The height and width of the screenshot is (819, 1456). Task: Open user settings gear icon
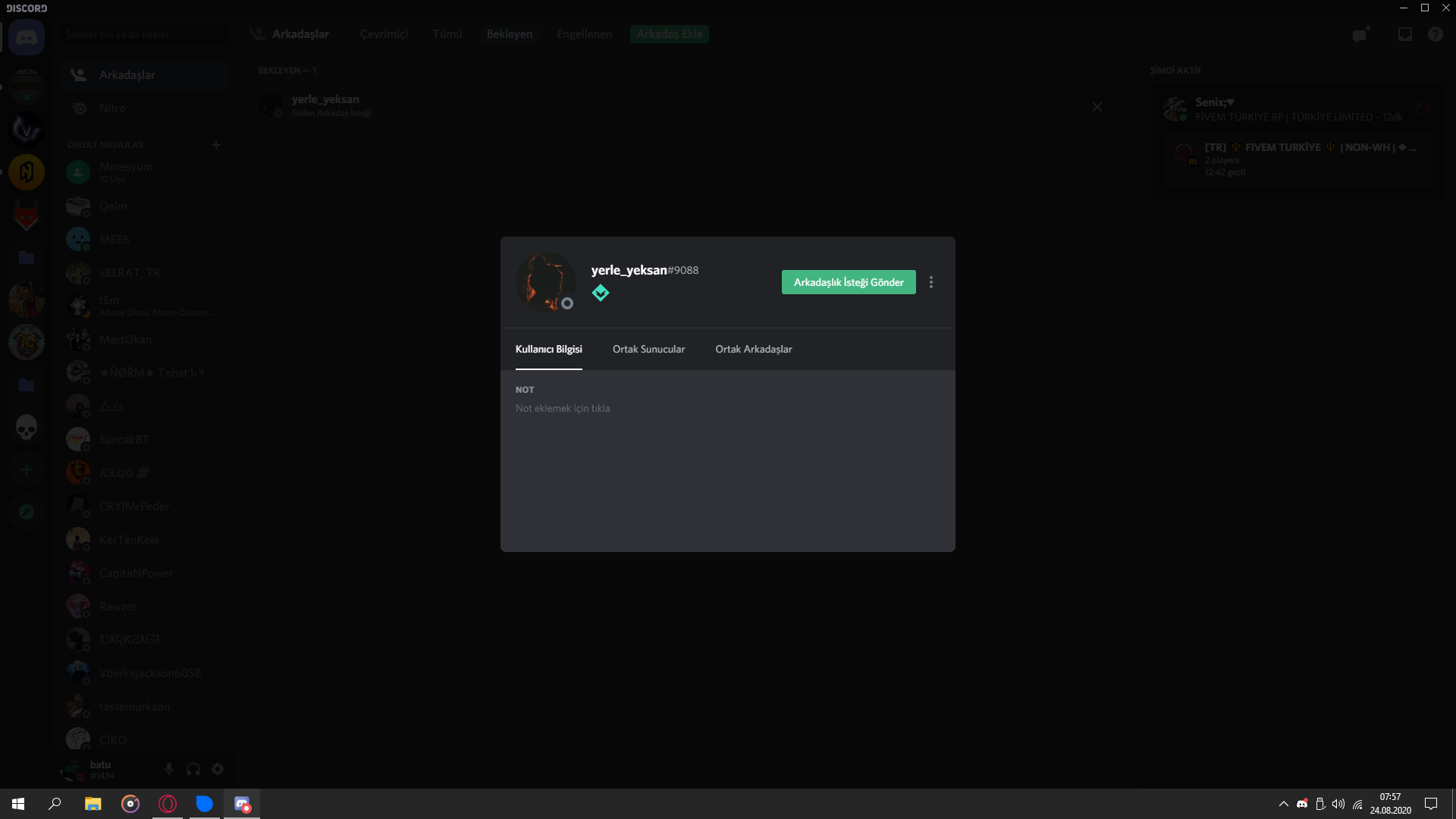click(x=218, y=769)
